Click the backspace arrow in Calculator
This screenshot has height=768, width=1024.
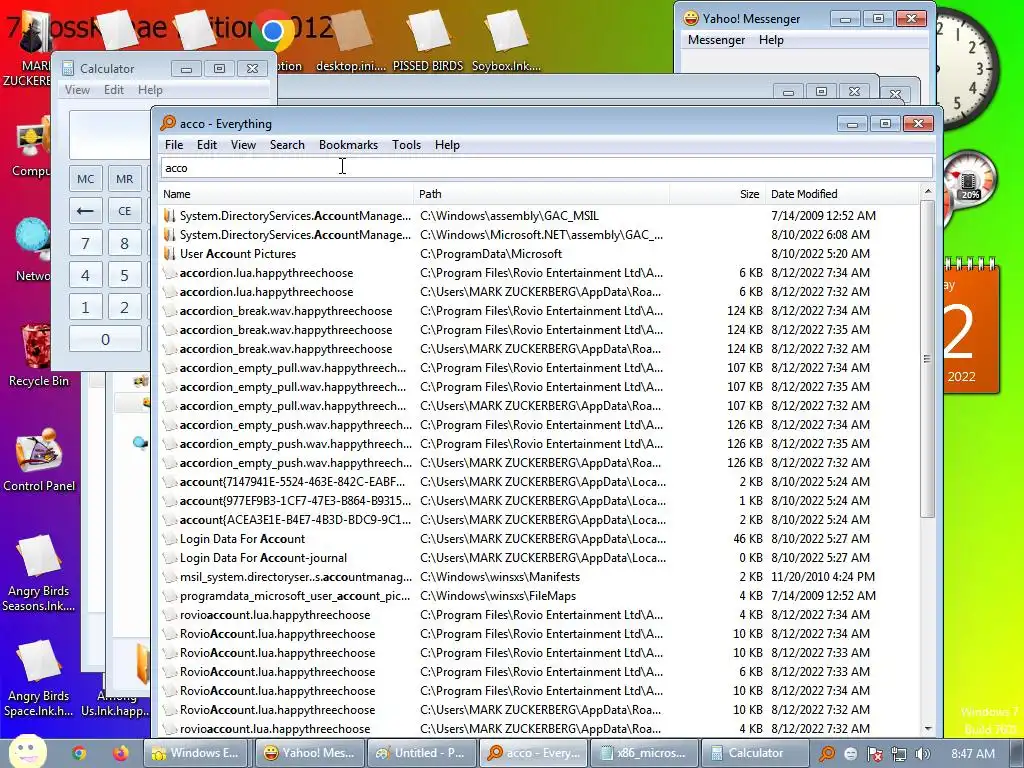[x=86, y=211]
